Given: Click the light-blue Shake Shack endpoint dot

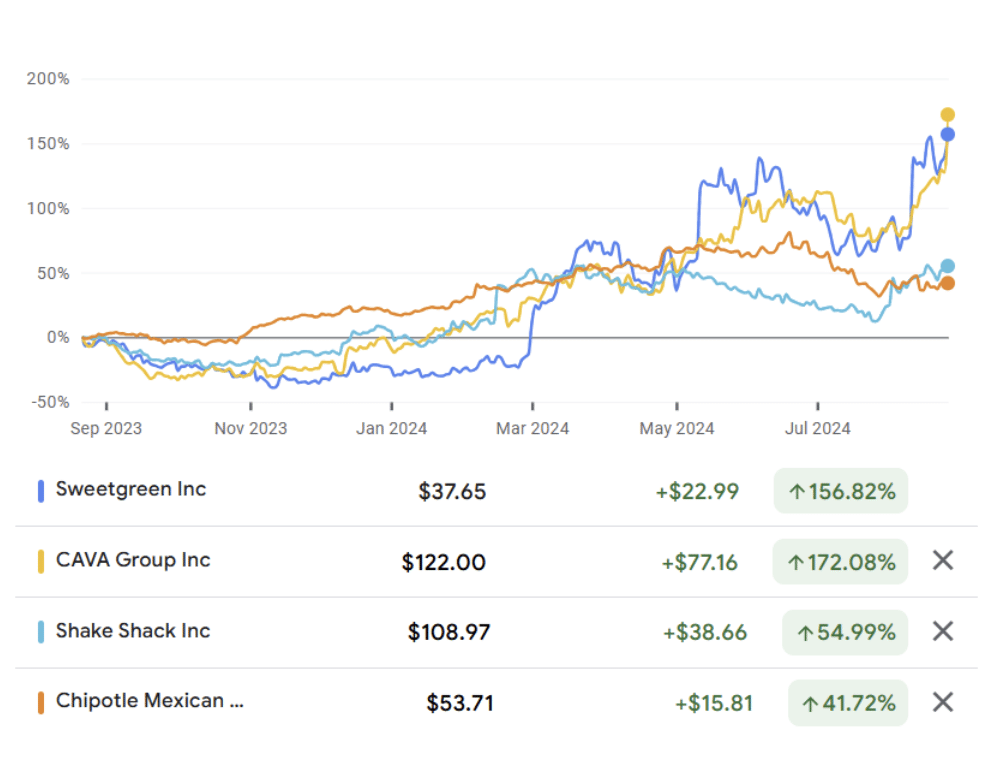Looking at the screenshot, I should pos(947,266).
